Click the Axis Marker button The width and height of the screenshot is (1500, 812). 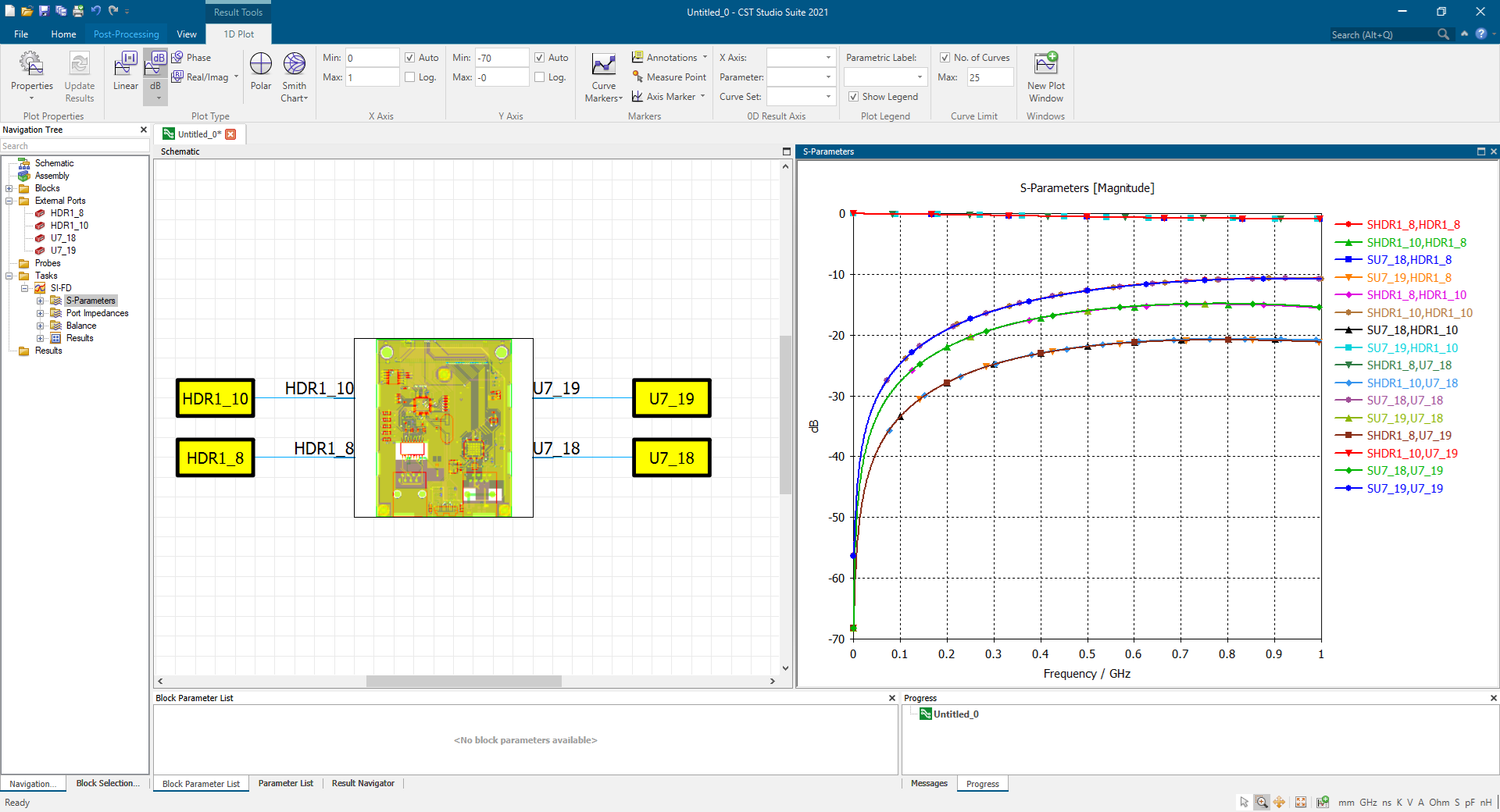[670, 97]
